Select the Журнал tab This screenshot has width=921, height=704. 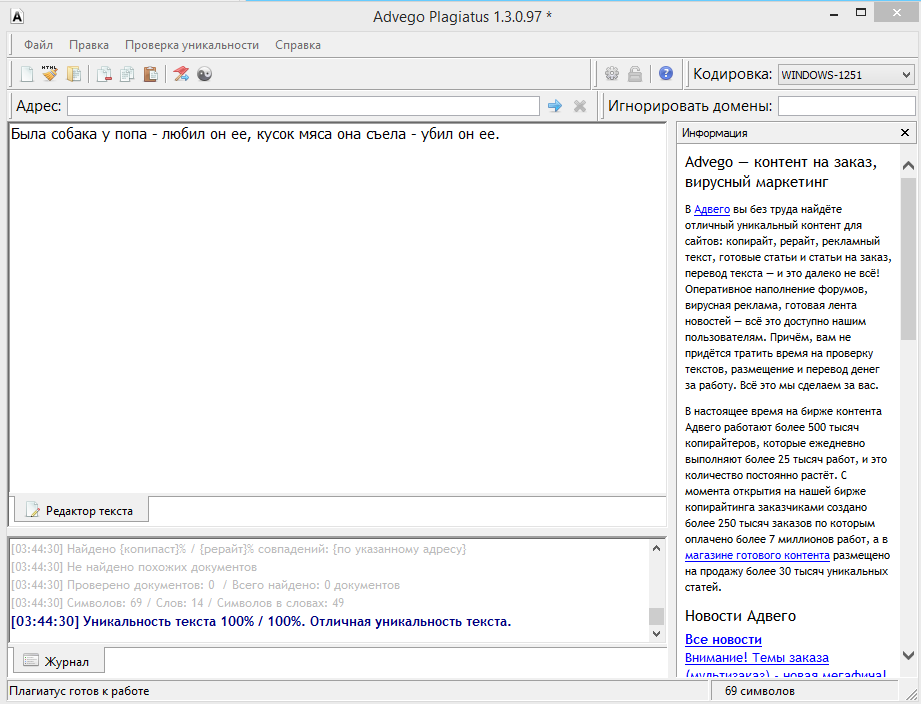58,661
